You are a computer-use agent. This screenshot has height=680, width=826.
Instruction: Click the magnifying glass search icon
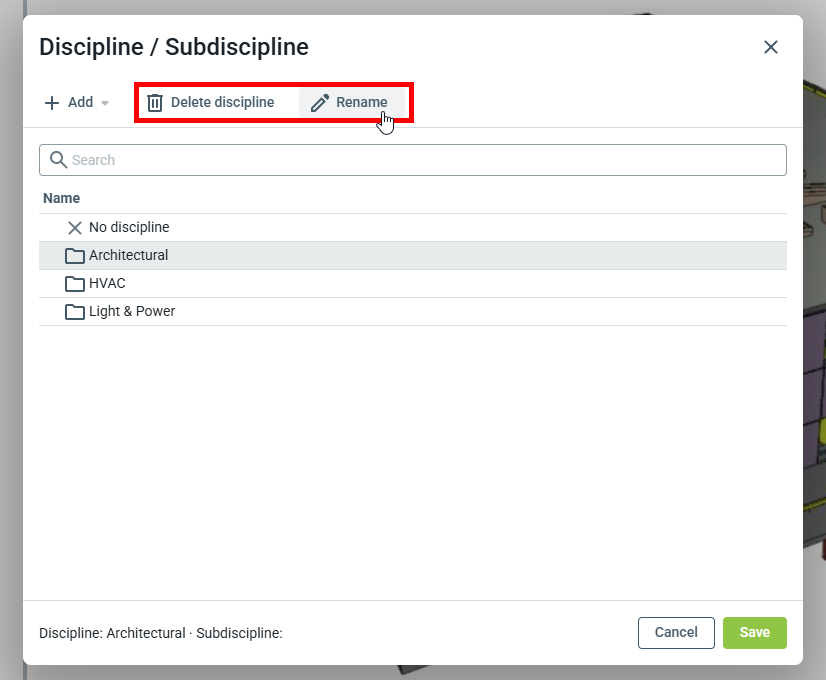click(58, 160)
